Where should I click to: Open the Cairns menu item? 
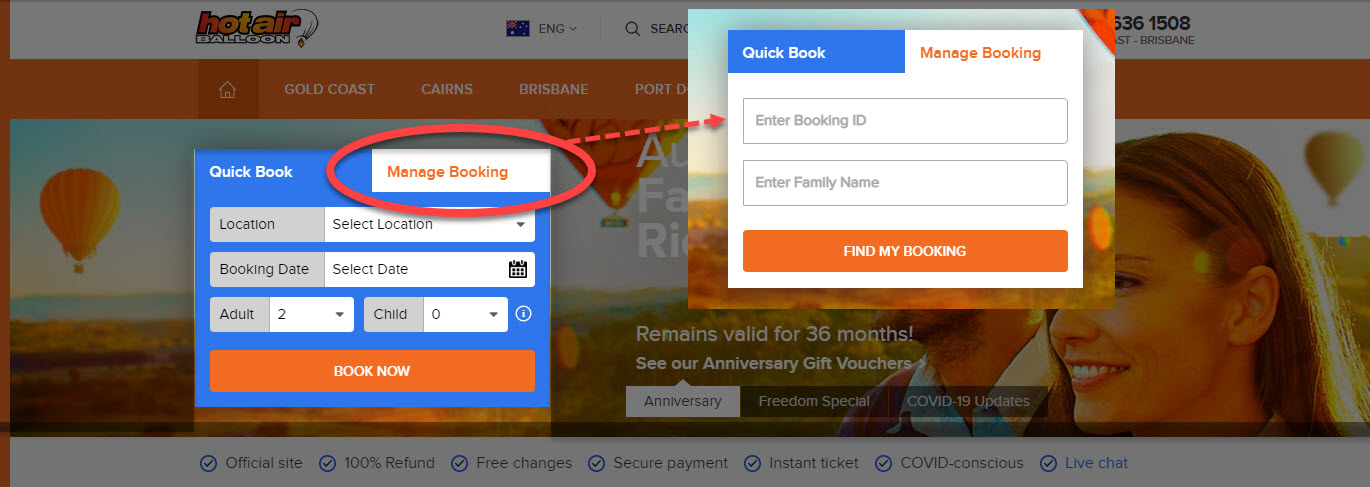pos(447,89)
